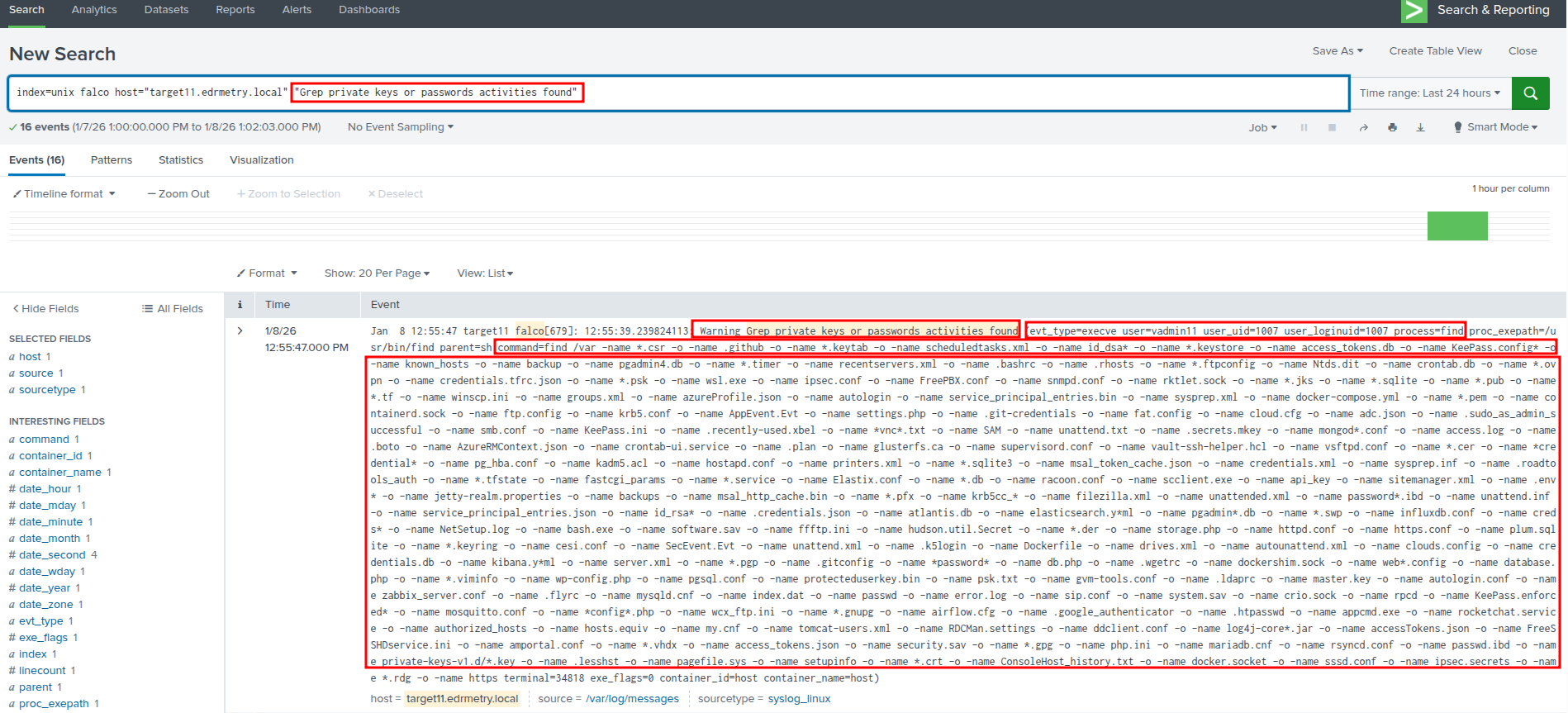The height and width of the screenshot is (713, 1568).
Task: Open the /var/log/messages source link
Action: click(632, 699)
